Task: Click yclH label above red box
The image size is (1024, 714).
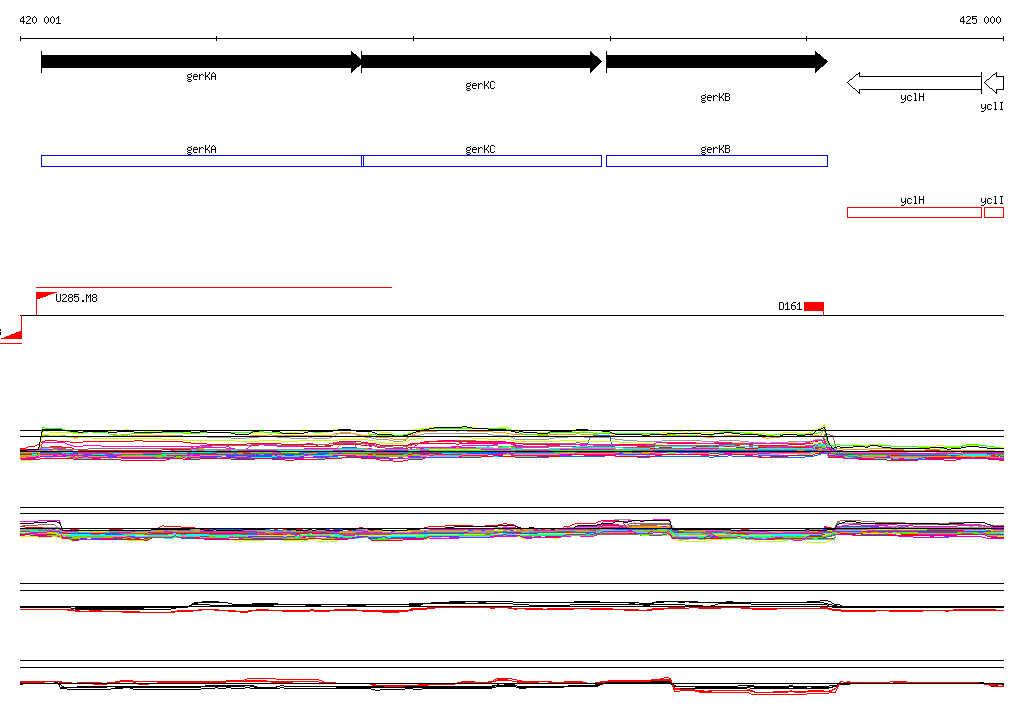Action: point(912,201)
